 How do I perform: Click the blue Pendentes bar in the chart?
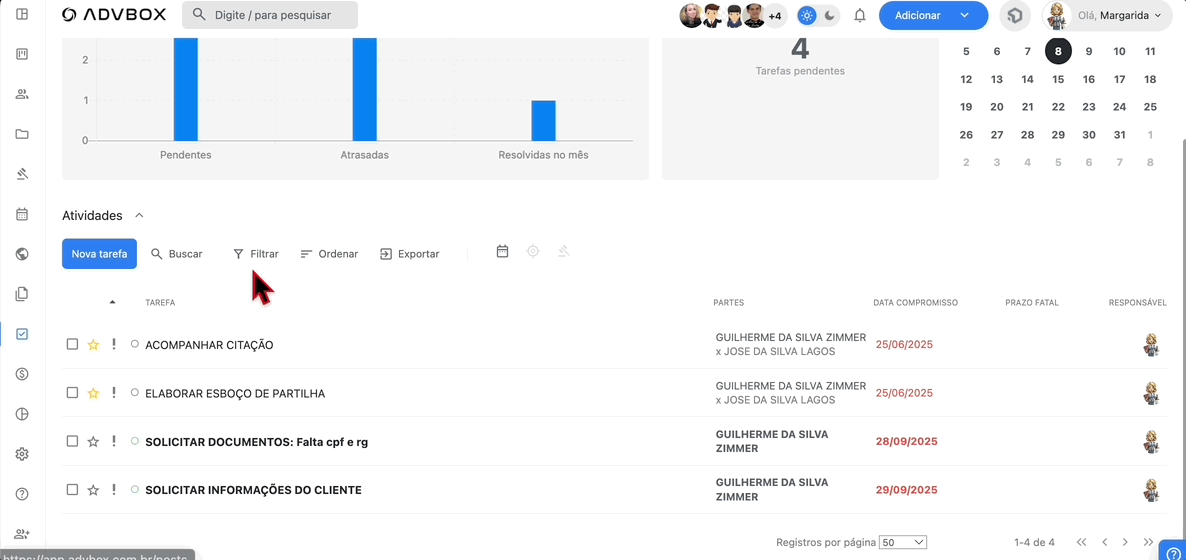(185, 90)
